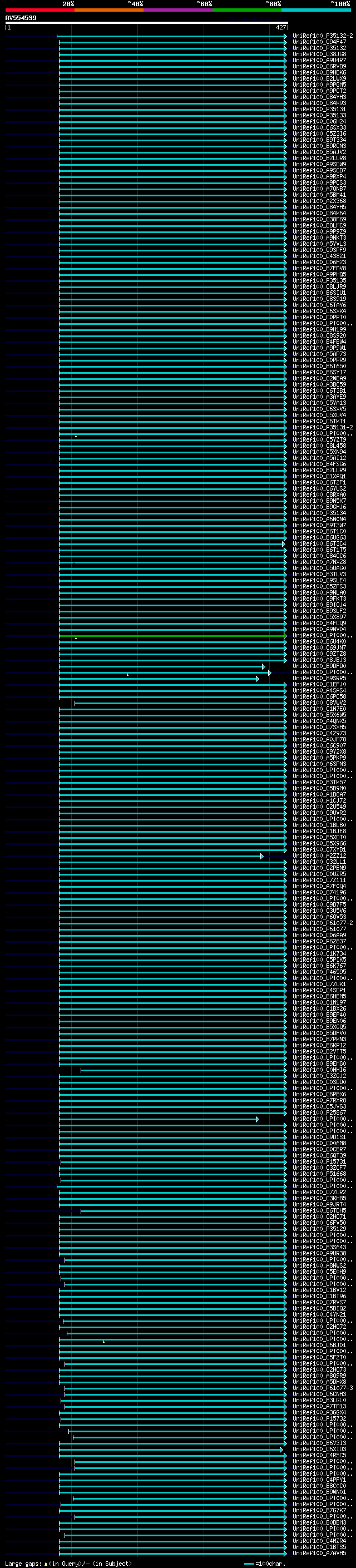Open hit UniRef100_Q9FKT3
This screenshot has width=356, height=1568.
pyautogui.click(x=319, y=598)
